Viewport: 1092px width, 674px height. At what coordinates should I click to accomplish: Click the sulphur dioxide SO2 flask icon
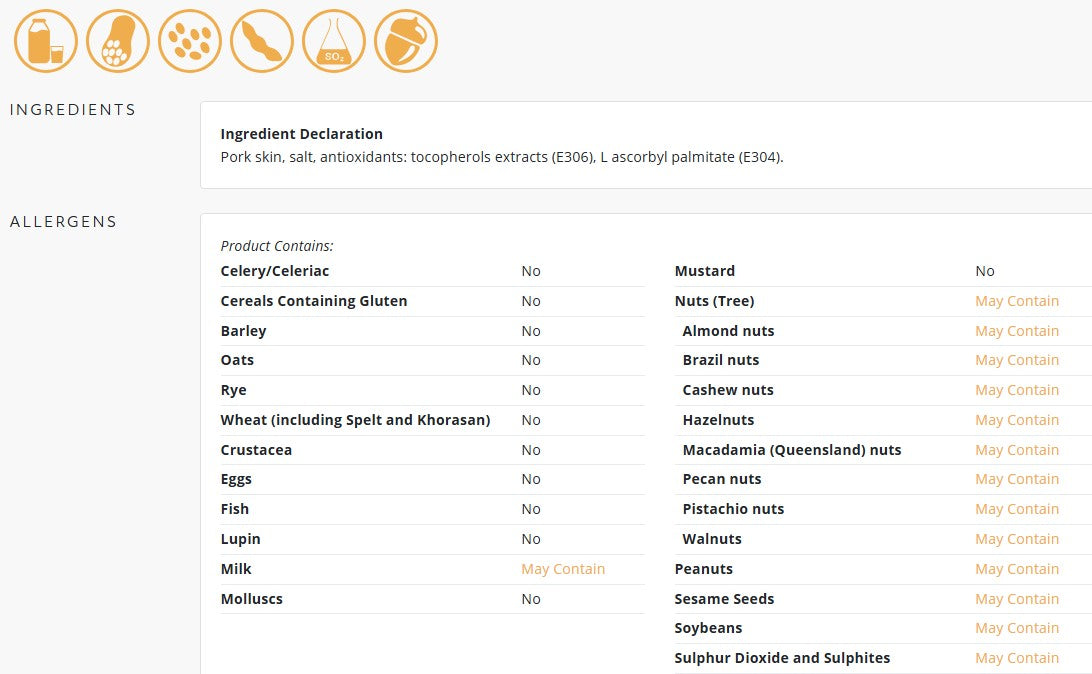[x=334, y=41]
